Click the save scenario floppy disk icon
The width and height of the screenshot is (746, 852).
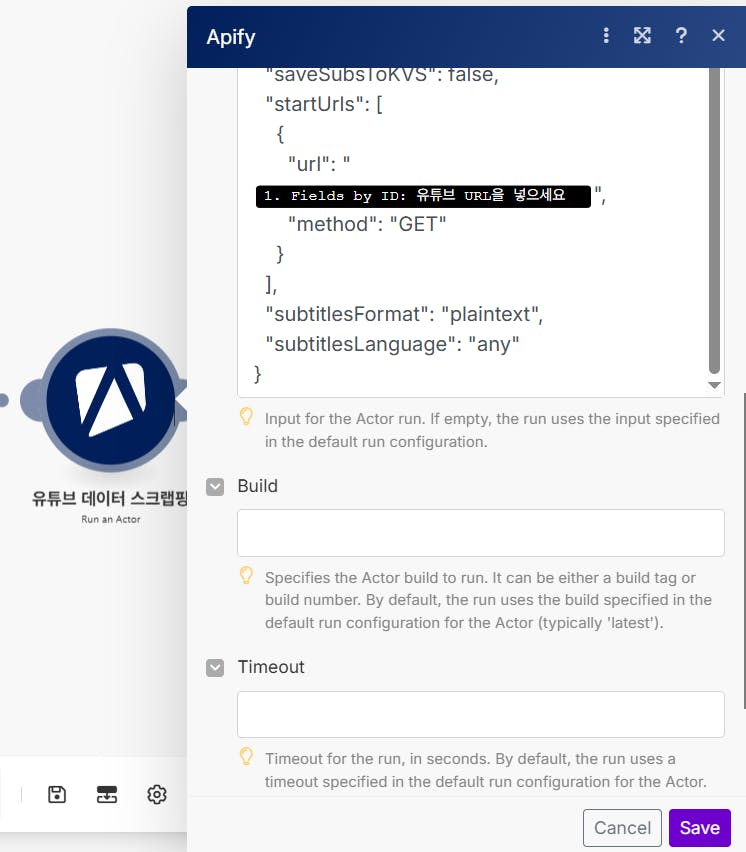click(57, 794)
